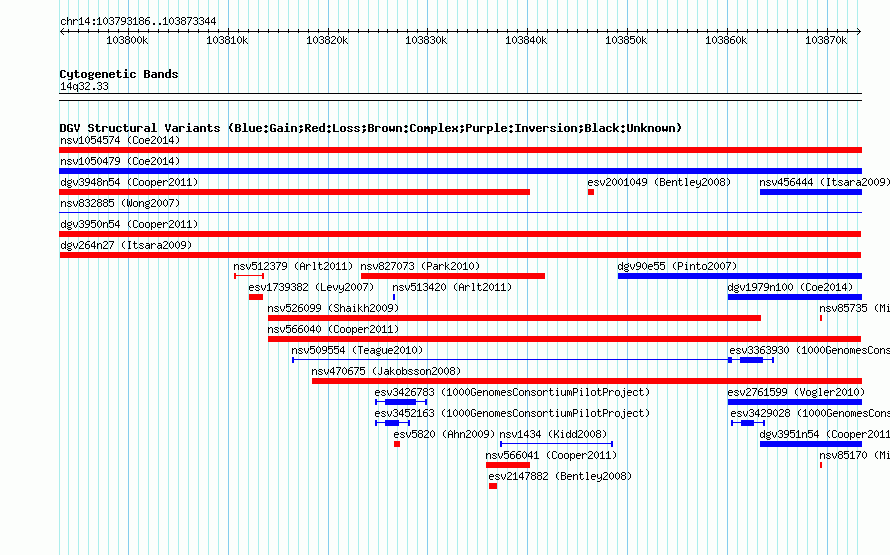Image resolution: width=890 pixels, height=555 pixels.
Task: Click the 103870k ruler tick label
Action: pos(826,40)
